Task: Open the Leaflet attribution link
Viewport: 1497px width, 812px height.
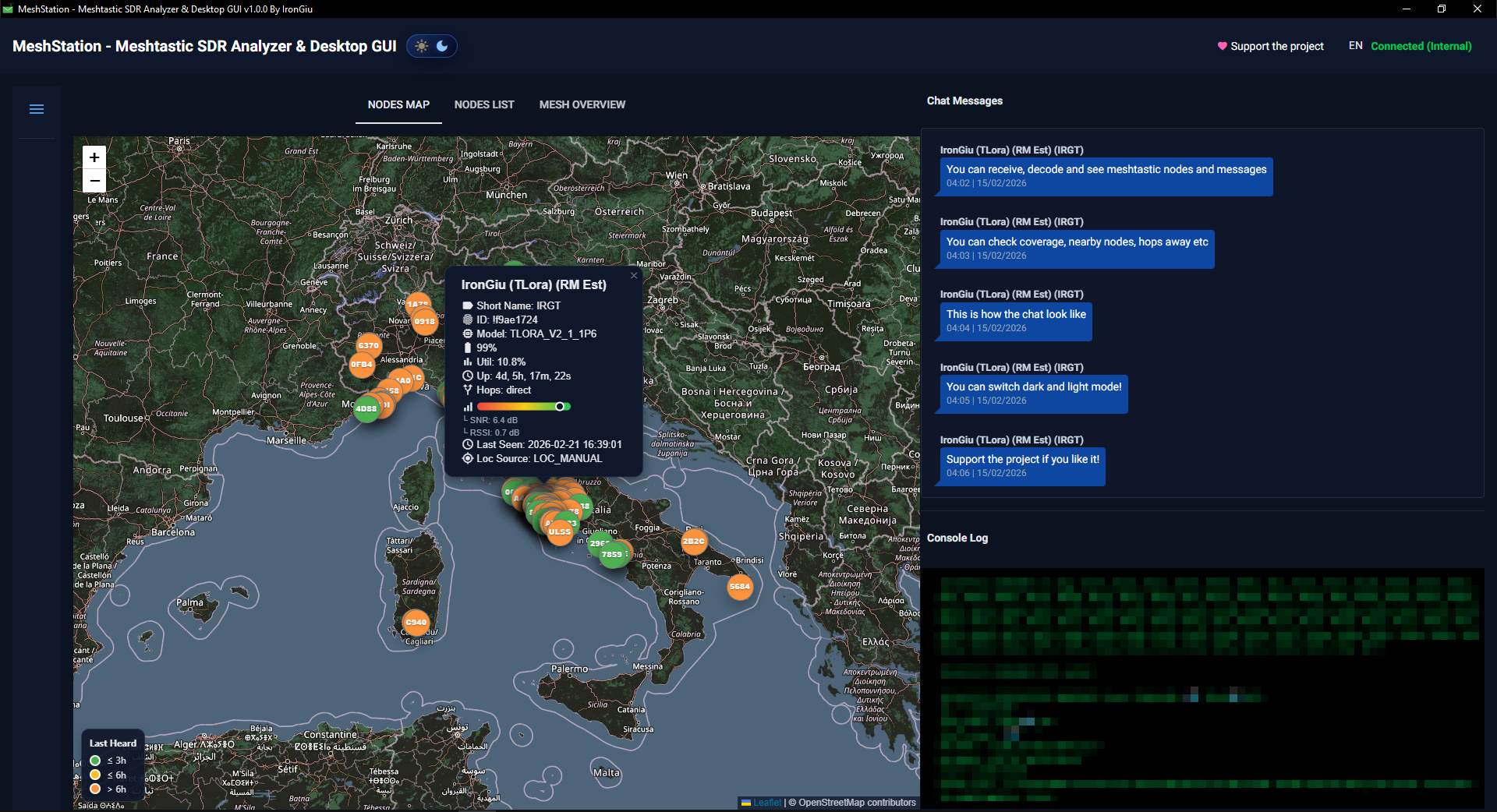Action: click(767, 803)
